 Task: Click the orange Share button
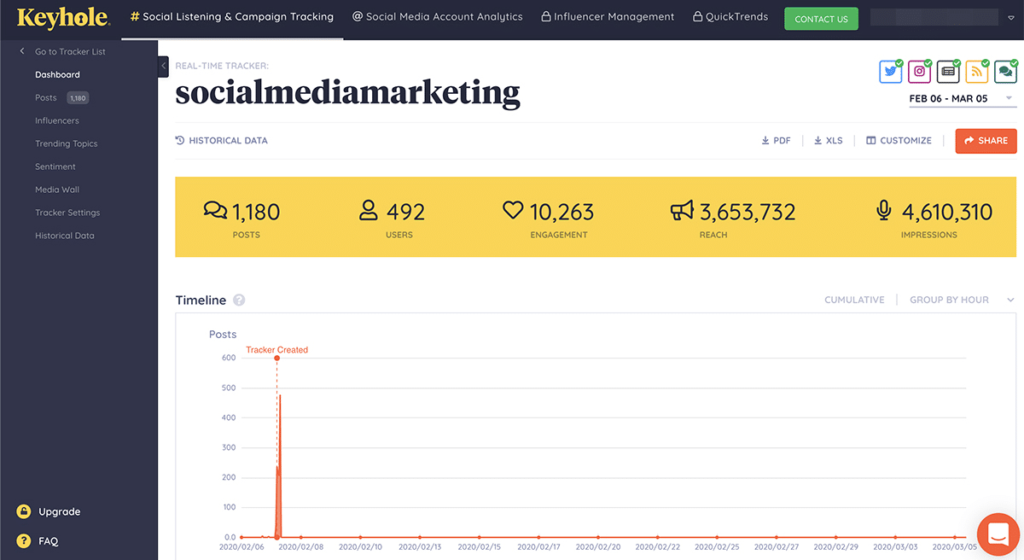point(985,141)
